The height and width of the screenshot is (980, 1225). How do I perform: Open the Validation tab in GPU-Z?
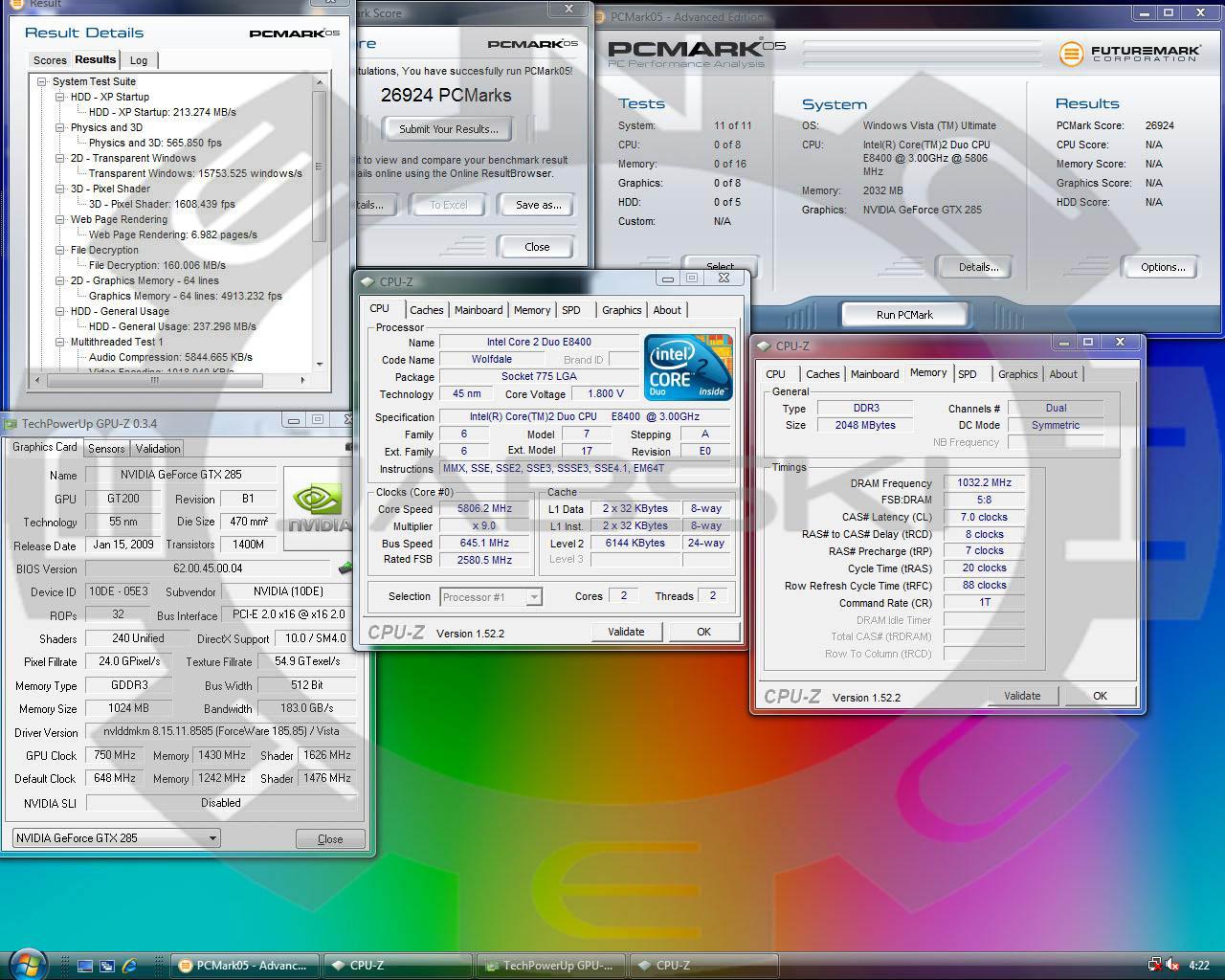[158, 448]
